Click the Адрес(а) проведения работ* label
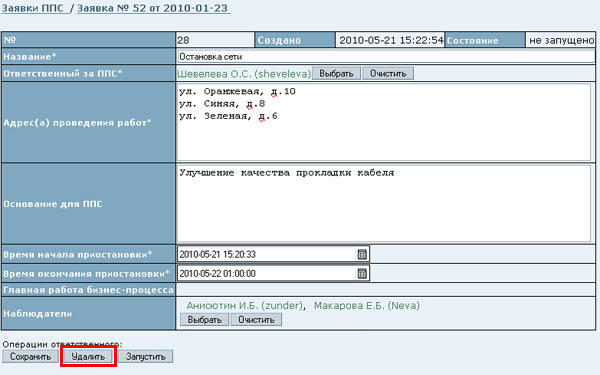 point(77,122)
